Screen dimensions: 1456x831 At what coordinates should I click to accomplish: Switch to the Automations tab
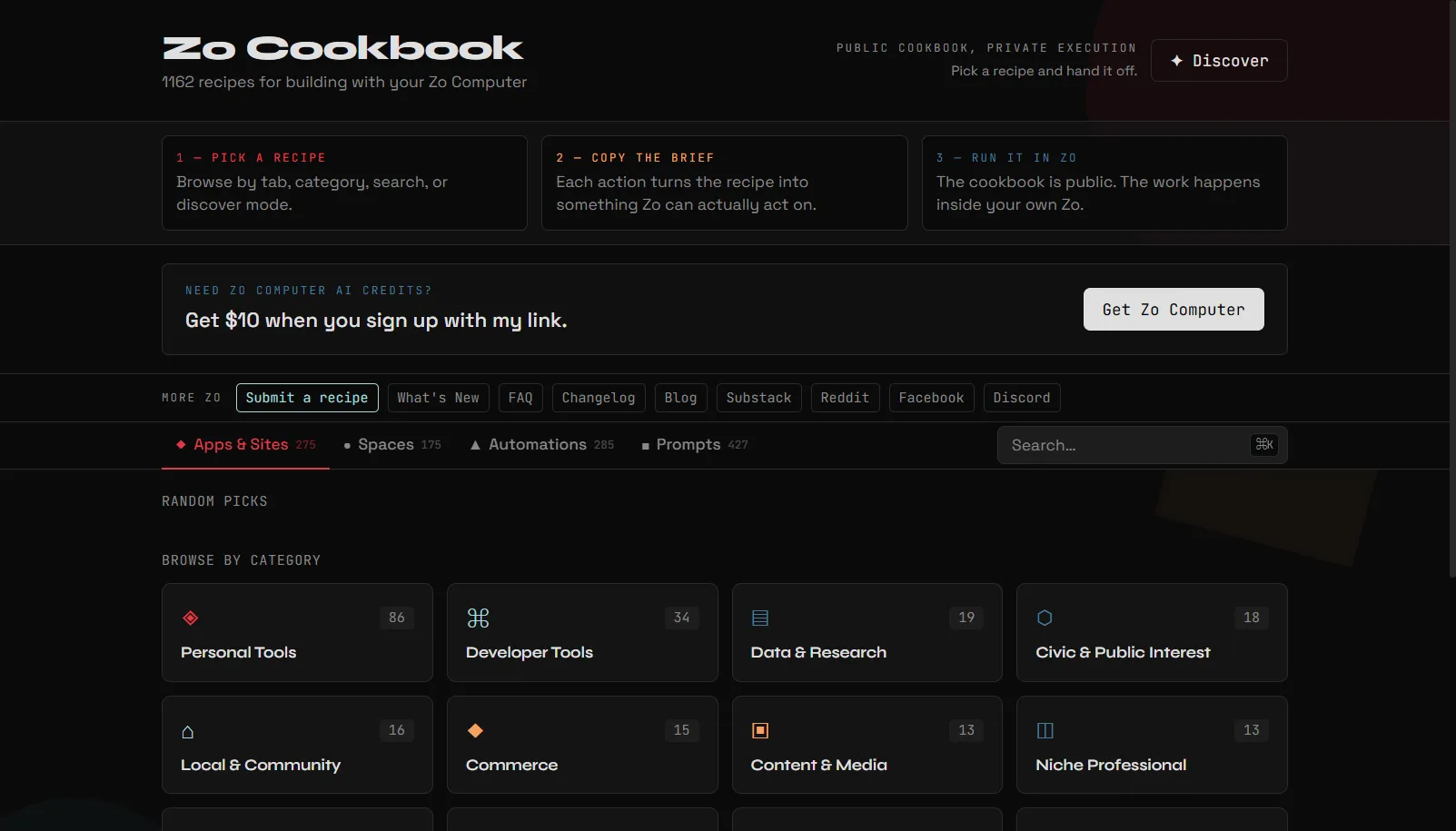pos(542,445)
